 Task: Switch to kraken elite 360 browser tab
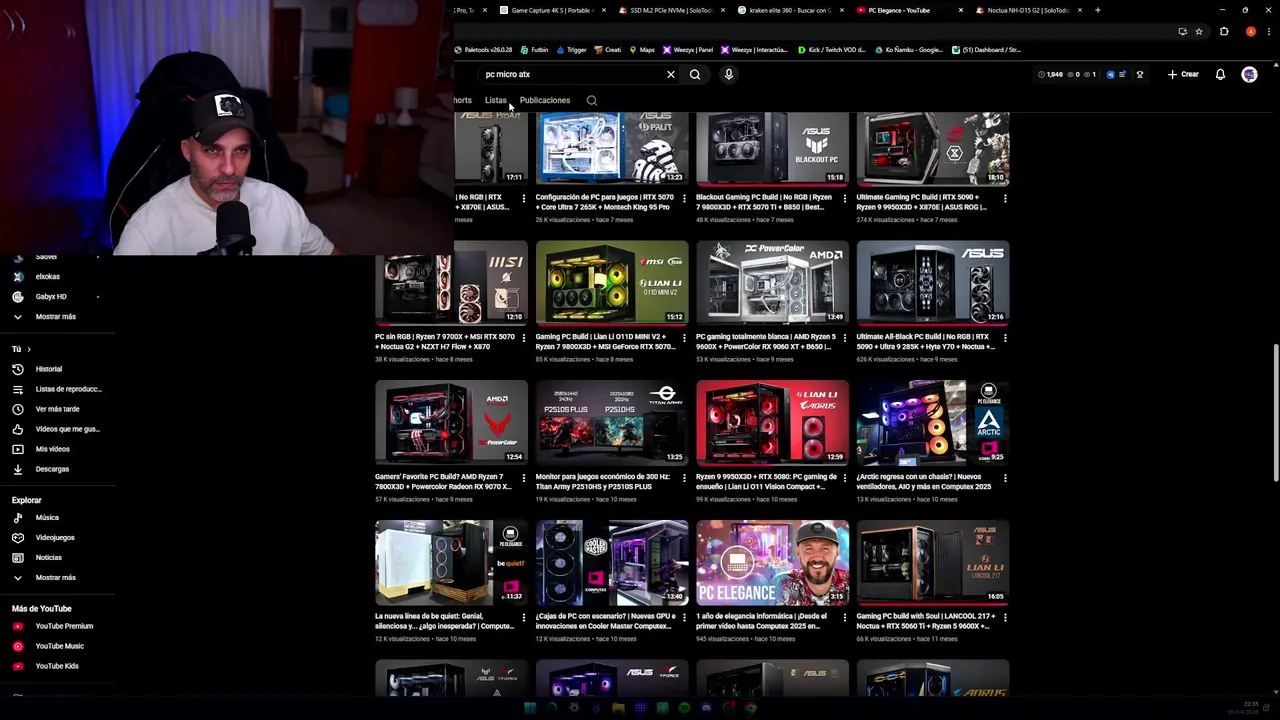790,10
